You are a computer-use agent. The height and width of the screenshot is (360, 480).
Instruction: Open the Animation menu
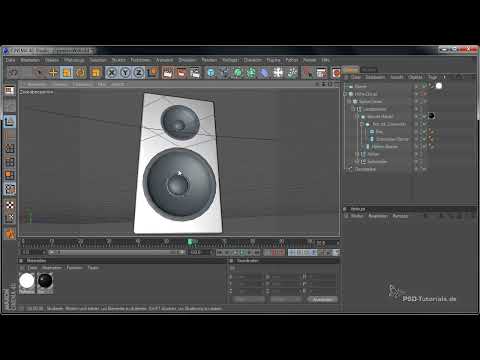tap(164, 60)
